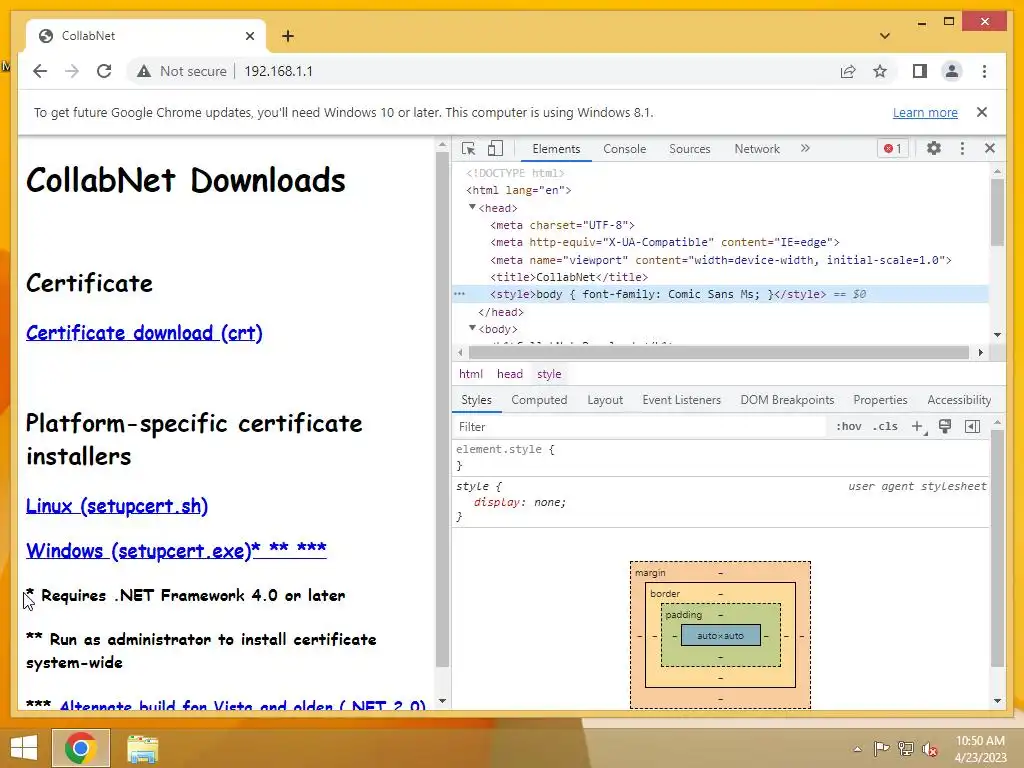Click the Styles Filter input field
Image resolution: width=1024 pixels, height=768 pixels.
[640, 426]
